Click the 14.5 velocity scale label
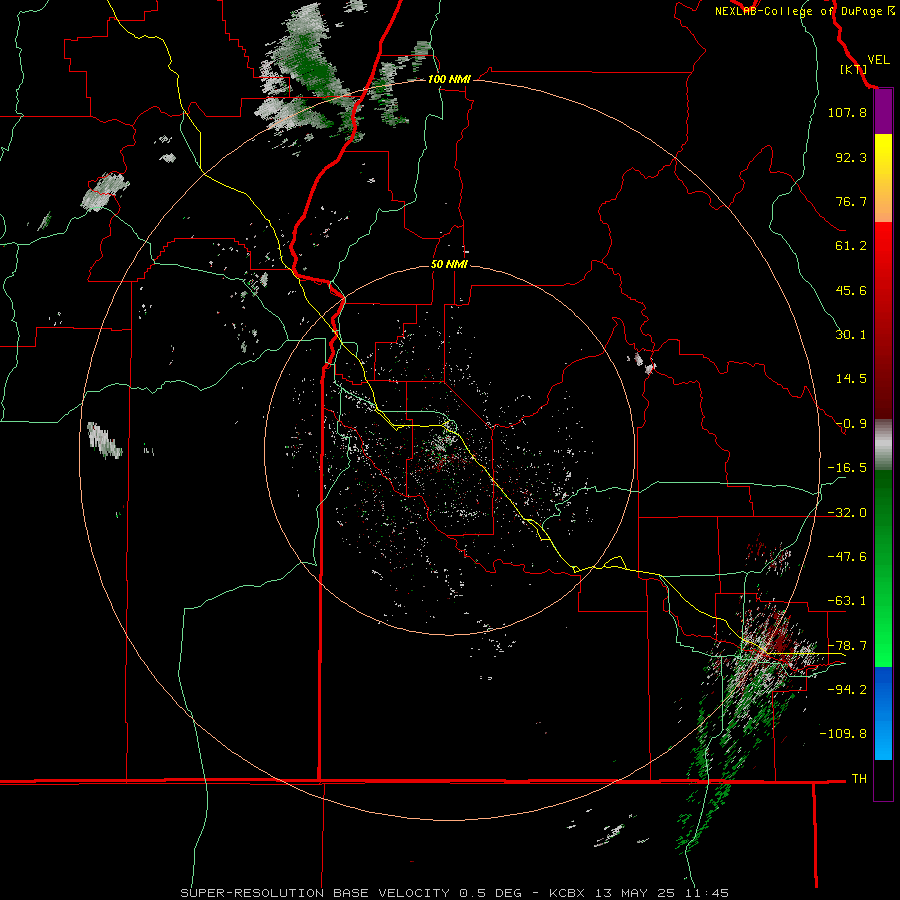 point(851,379)
